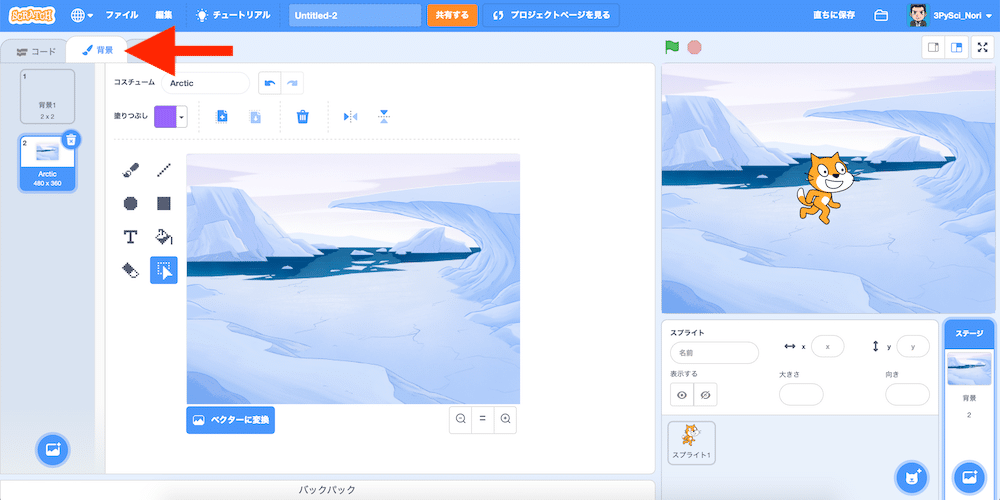Switch to large stage layout

click(955, 48)
